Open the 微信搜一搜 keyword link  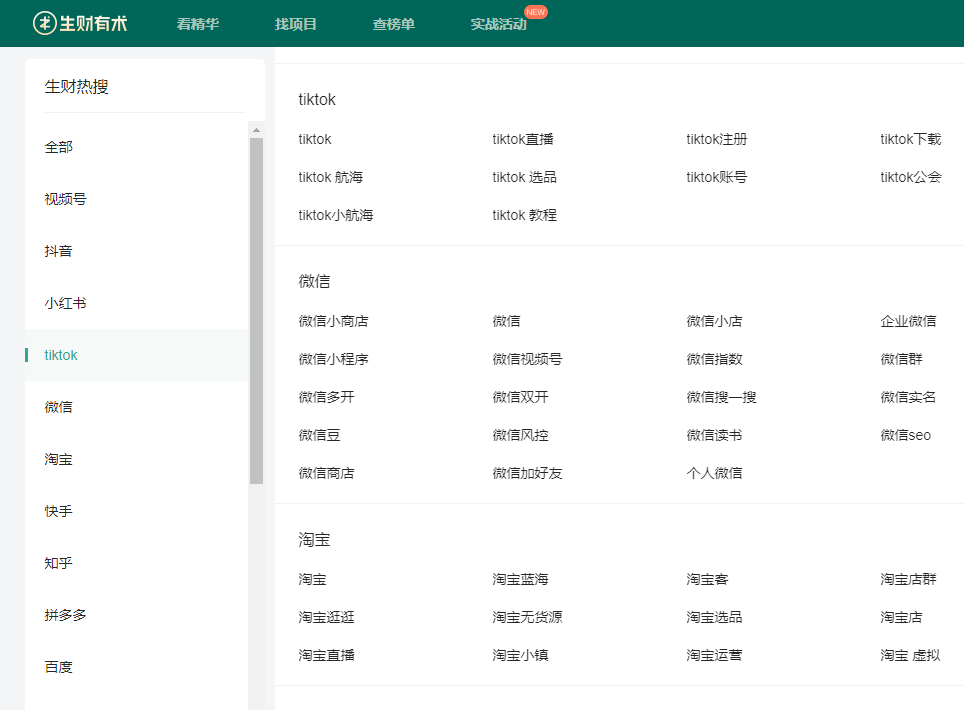click(x=721, y=397)
